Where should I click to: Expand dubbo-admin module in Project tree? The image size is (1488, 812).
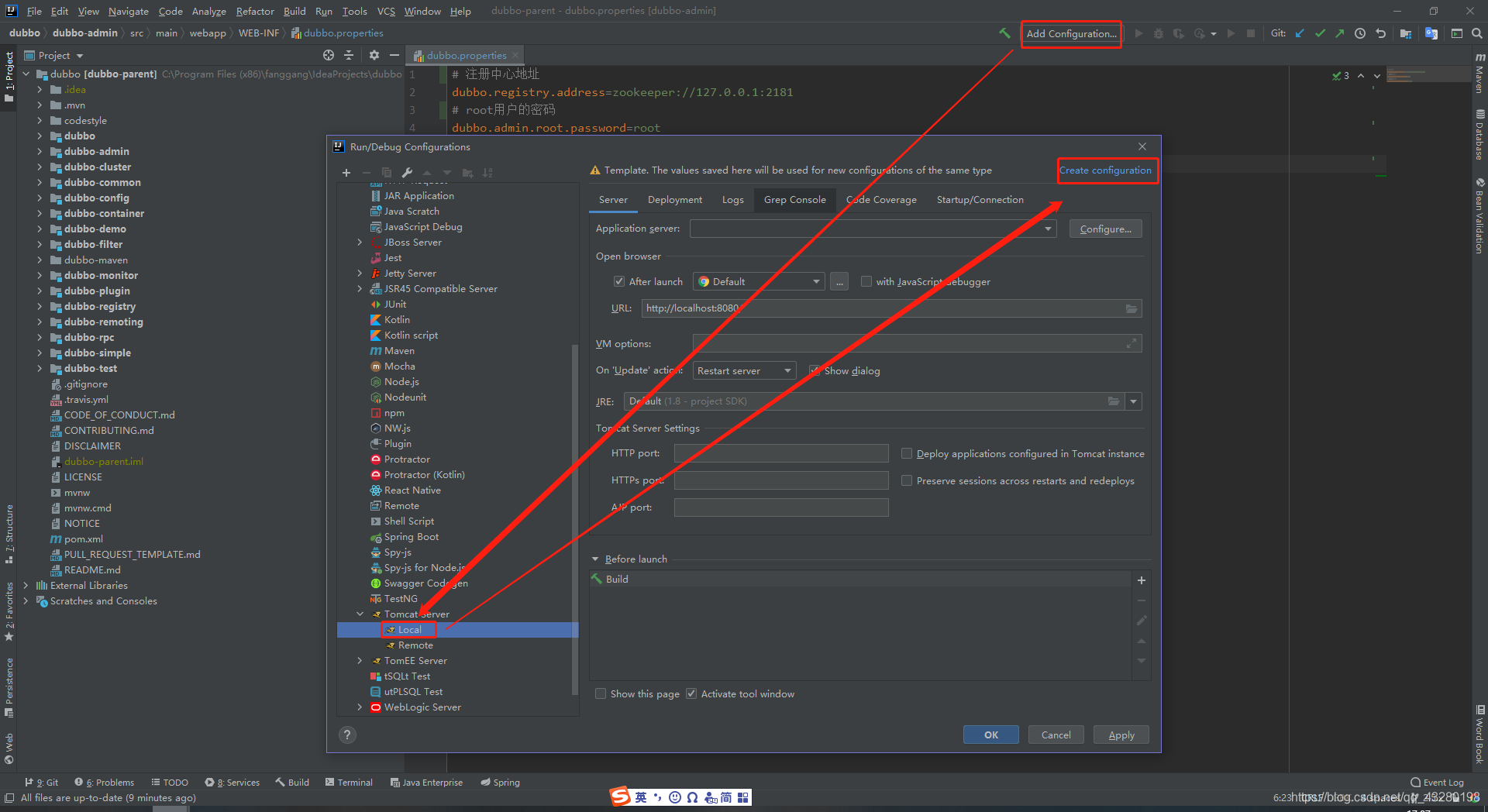[40, 152]
